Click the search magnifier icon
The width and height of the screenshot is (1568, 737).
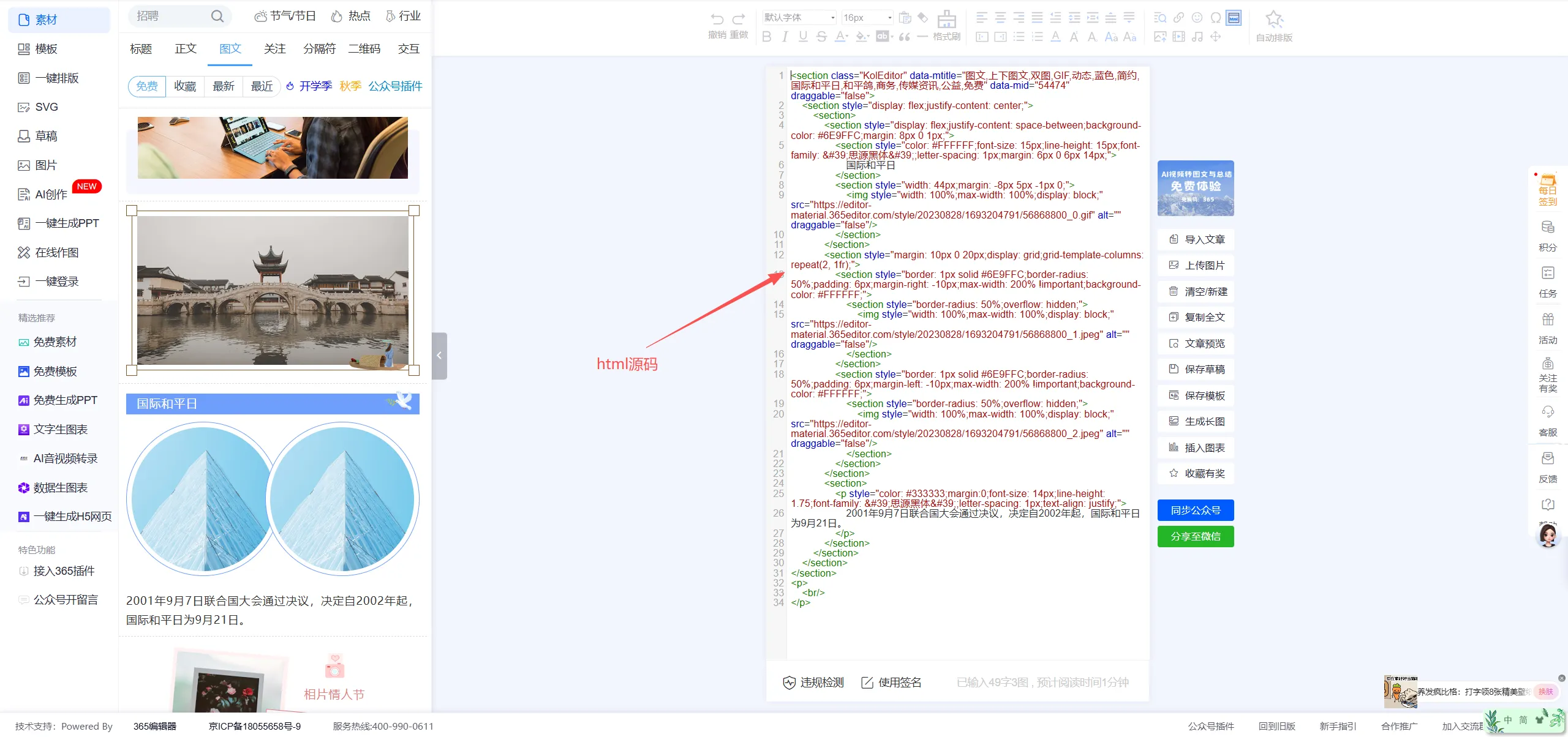(217, 17)
